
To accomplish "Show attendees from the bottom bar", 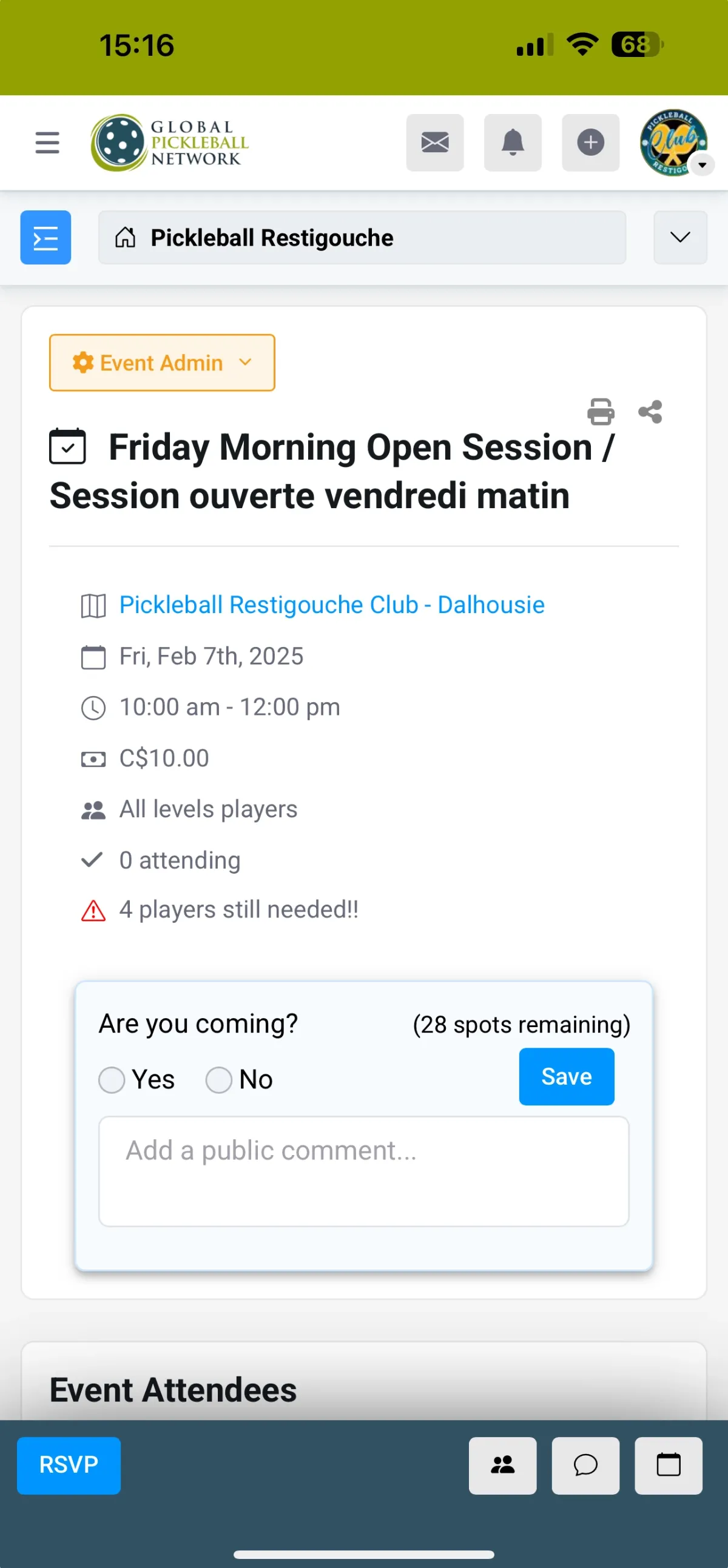I will tap(502, 1465).
